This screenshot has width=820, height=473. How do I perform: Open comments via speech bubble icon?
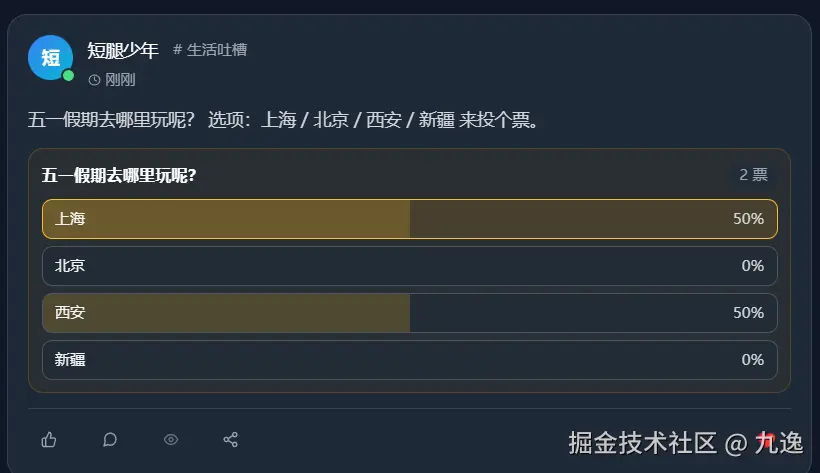(110, 440)
